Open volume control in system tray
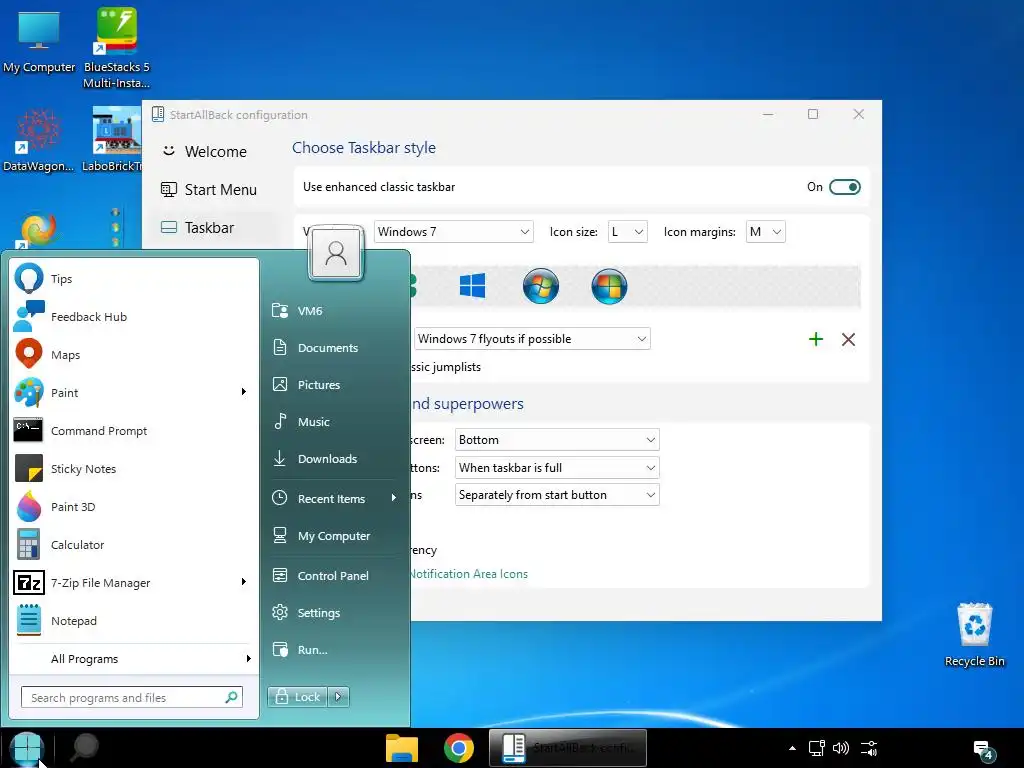Viewport: 1024px width, 768px height. tap(841, 748)
